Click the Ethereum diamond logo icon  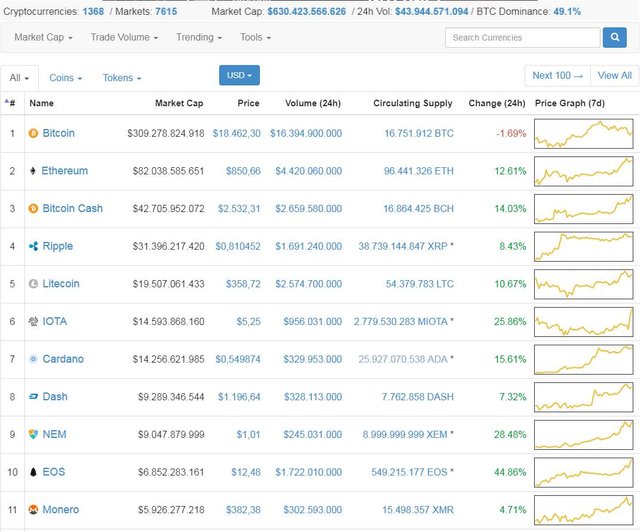tap(33, 171)
